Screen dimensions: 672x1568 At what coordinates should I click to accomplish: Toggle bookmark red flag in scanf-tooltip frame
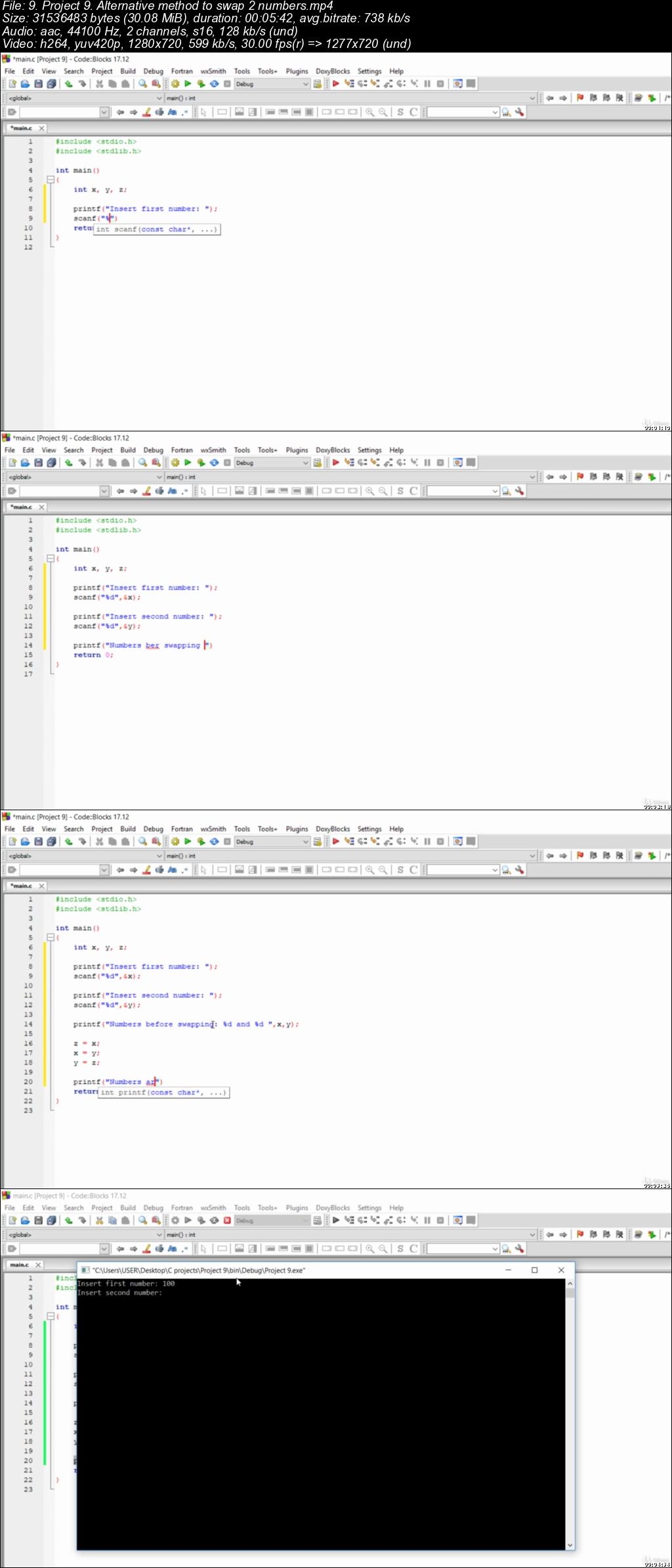[x=580, y=98]
